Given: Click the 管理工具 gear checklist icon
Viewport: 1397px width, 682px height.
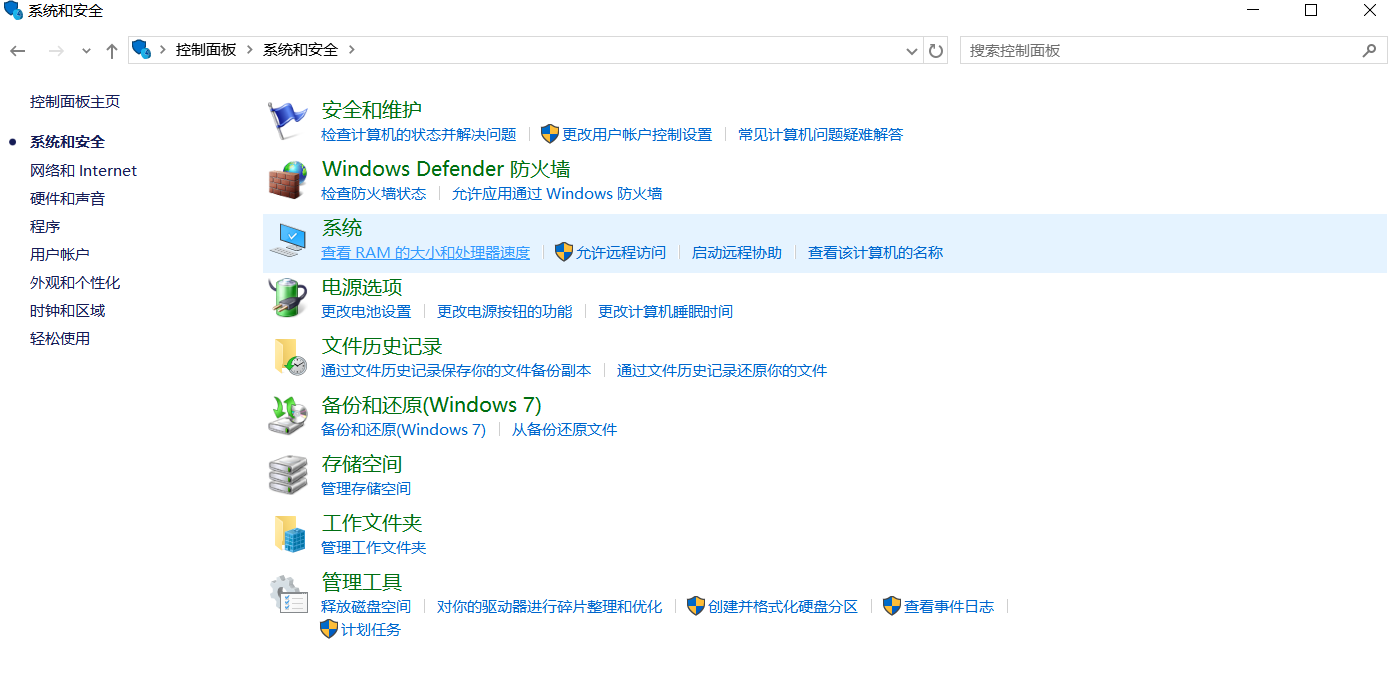Looking at the screenshot, I should point(288,593).
